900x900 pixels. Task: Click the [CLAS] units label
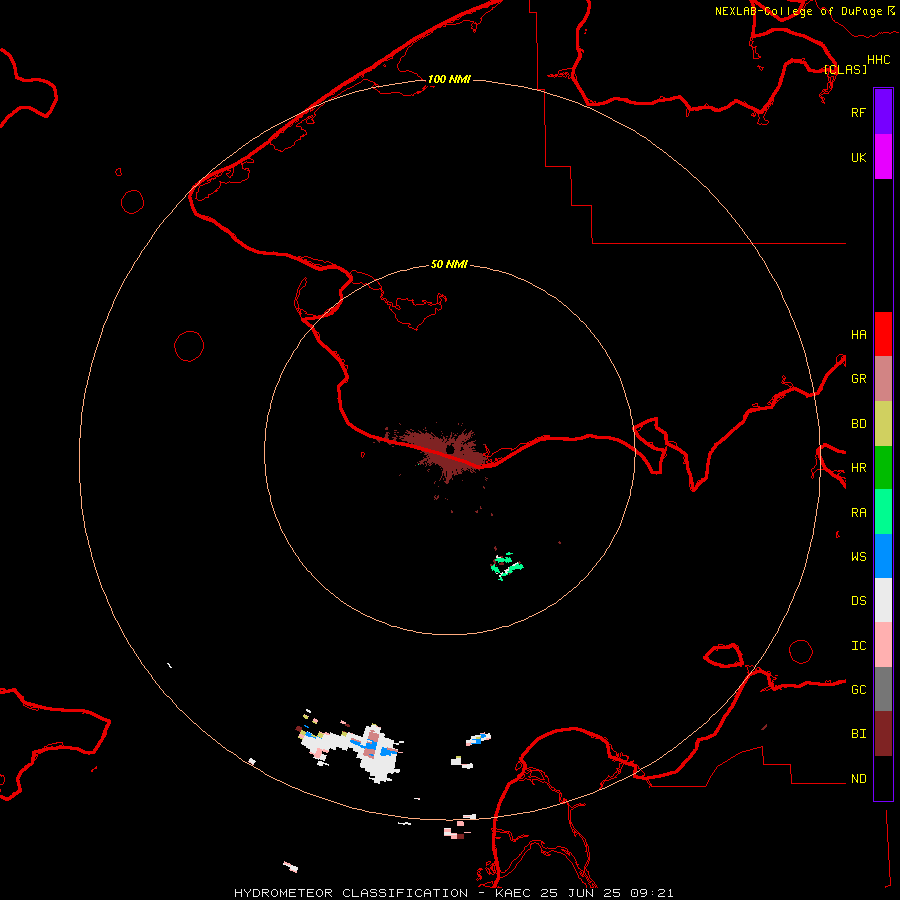[845, 69]
